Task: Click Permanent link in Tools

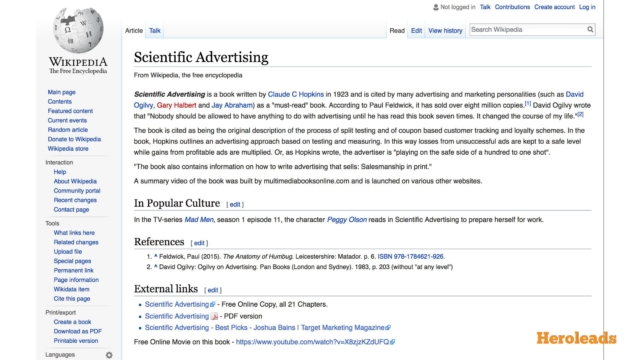Action: pos(73,270)
